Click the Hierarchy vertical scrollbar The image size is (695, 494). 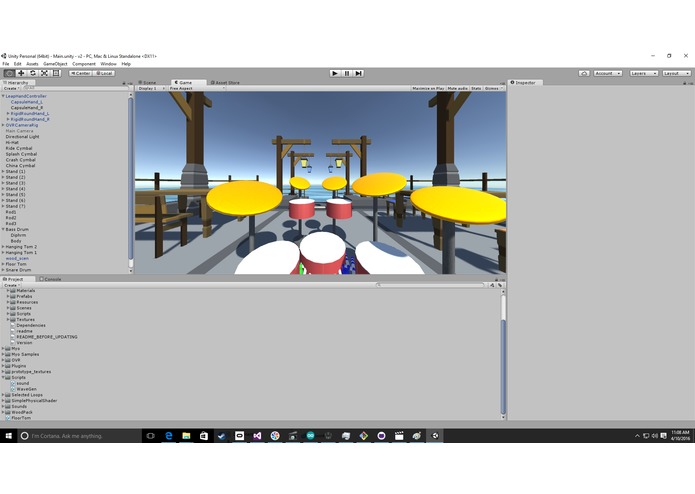(131, 177)
